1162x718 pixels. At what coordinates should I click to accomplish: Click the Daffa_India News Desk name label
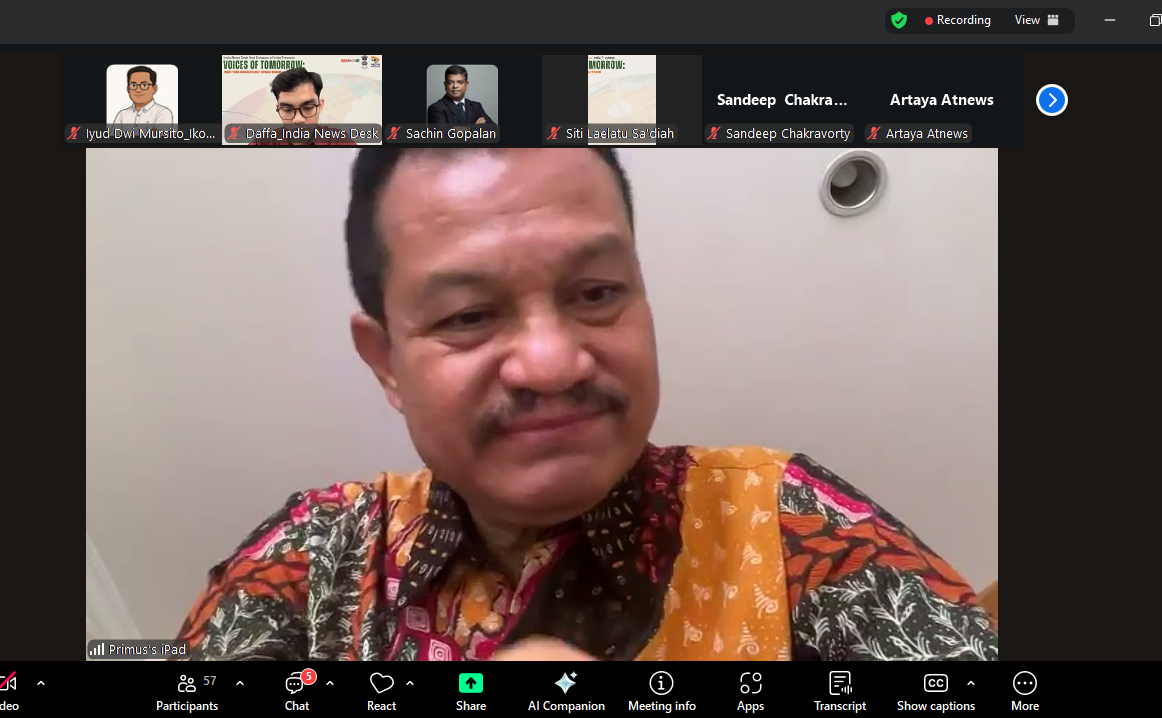pyautogui.click(x=312, y=133)
